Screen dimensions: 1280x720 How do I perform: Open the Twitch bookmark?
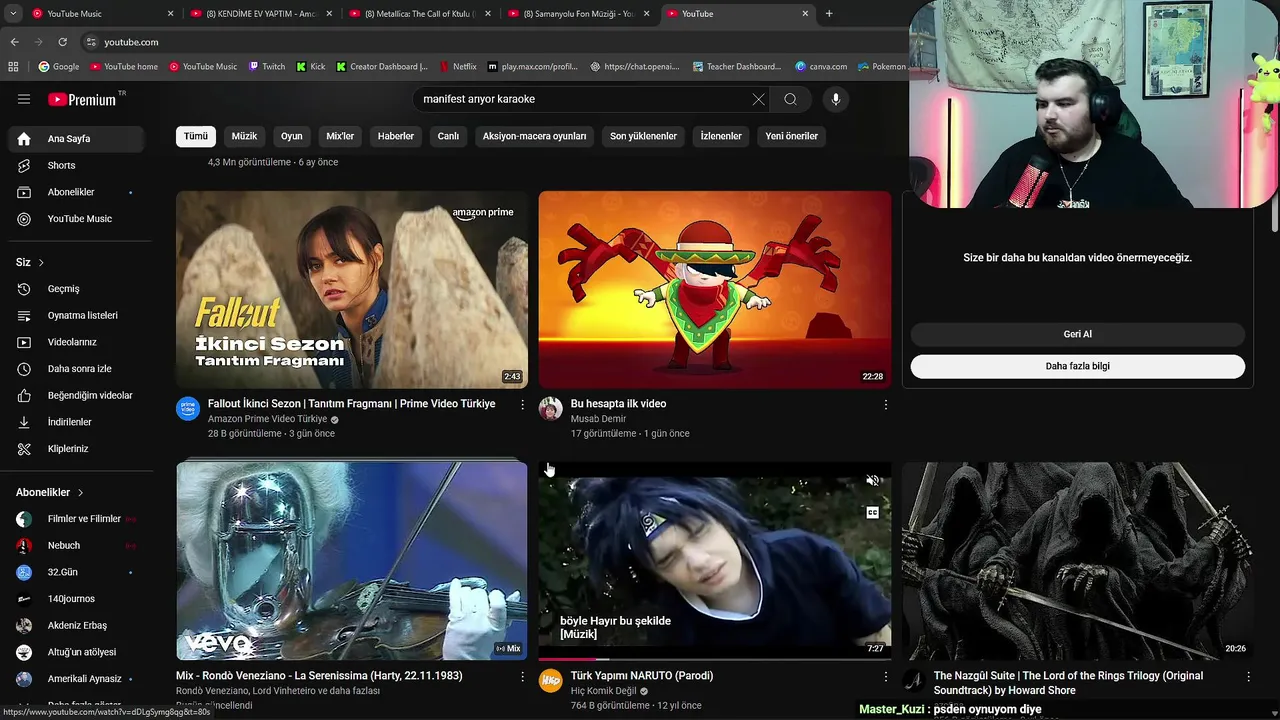click(266, 67)
